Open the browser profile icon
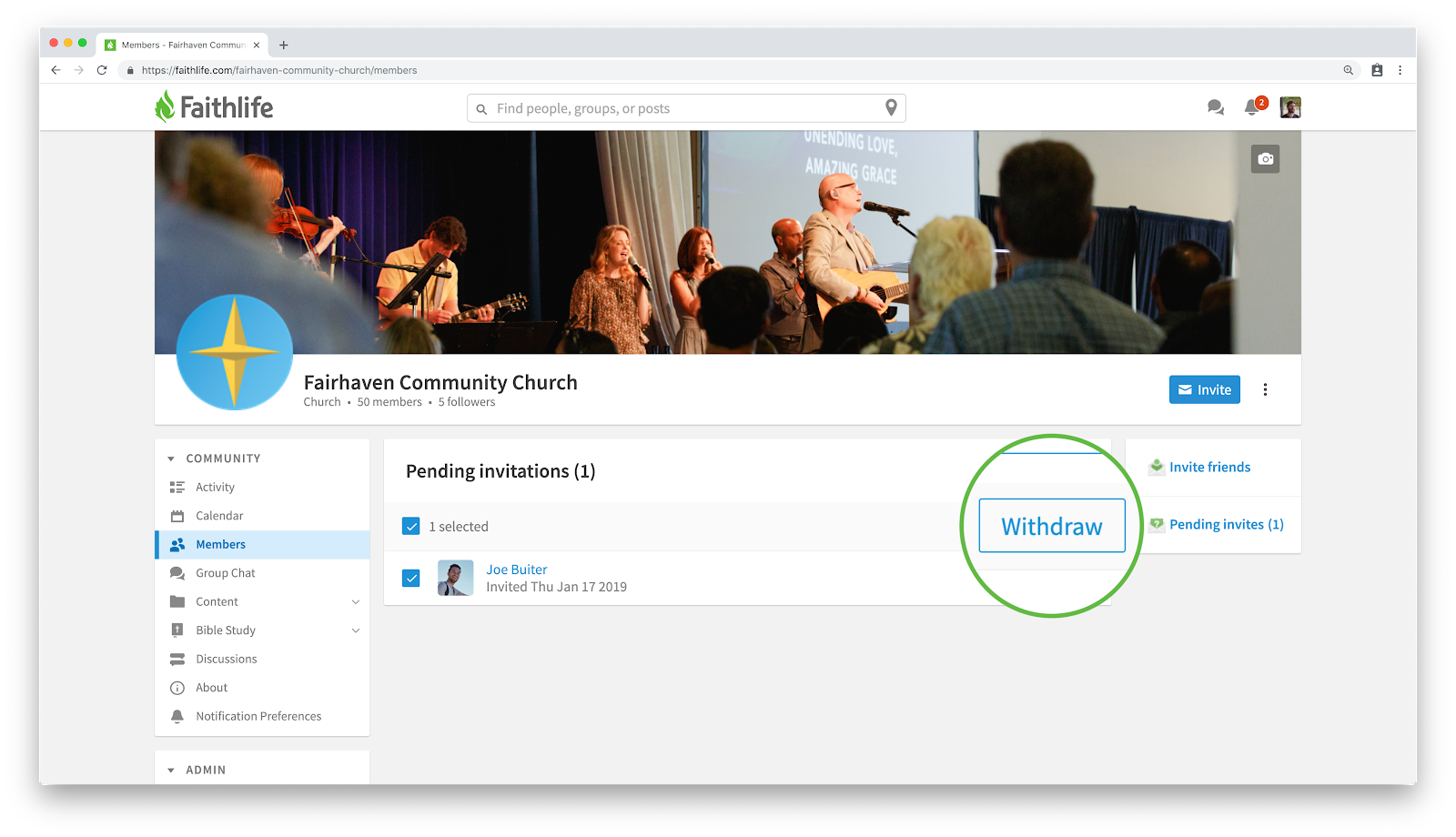 pos(1377,70)
